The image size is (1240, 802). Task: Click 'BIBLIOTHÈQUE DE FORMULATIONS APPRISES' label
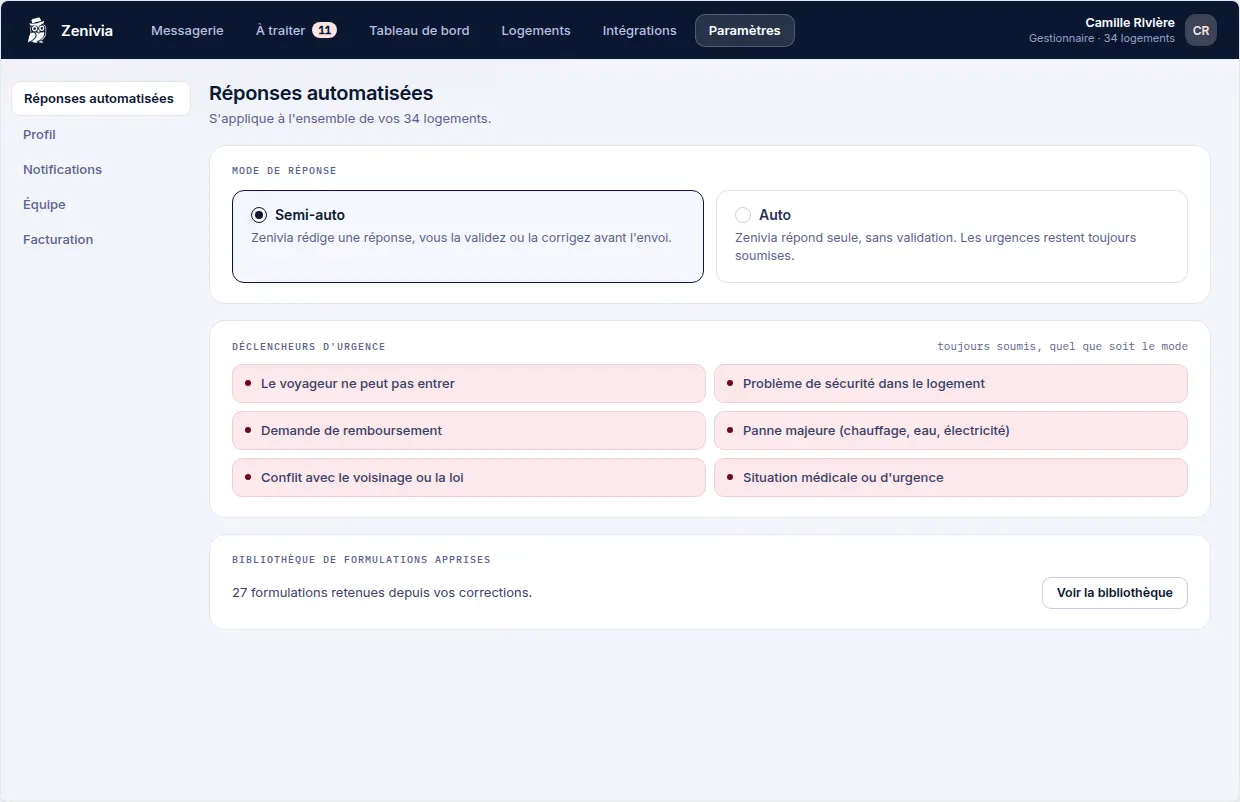(x=361, y=560)
